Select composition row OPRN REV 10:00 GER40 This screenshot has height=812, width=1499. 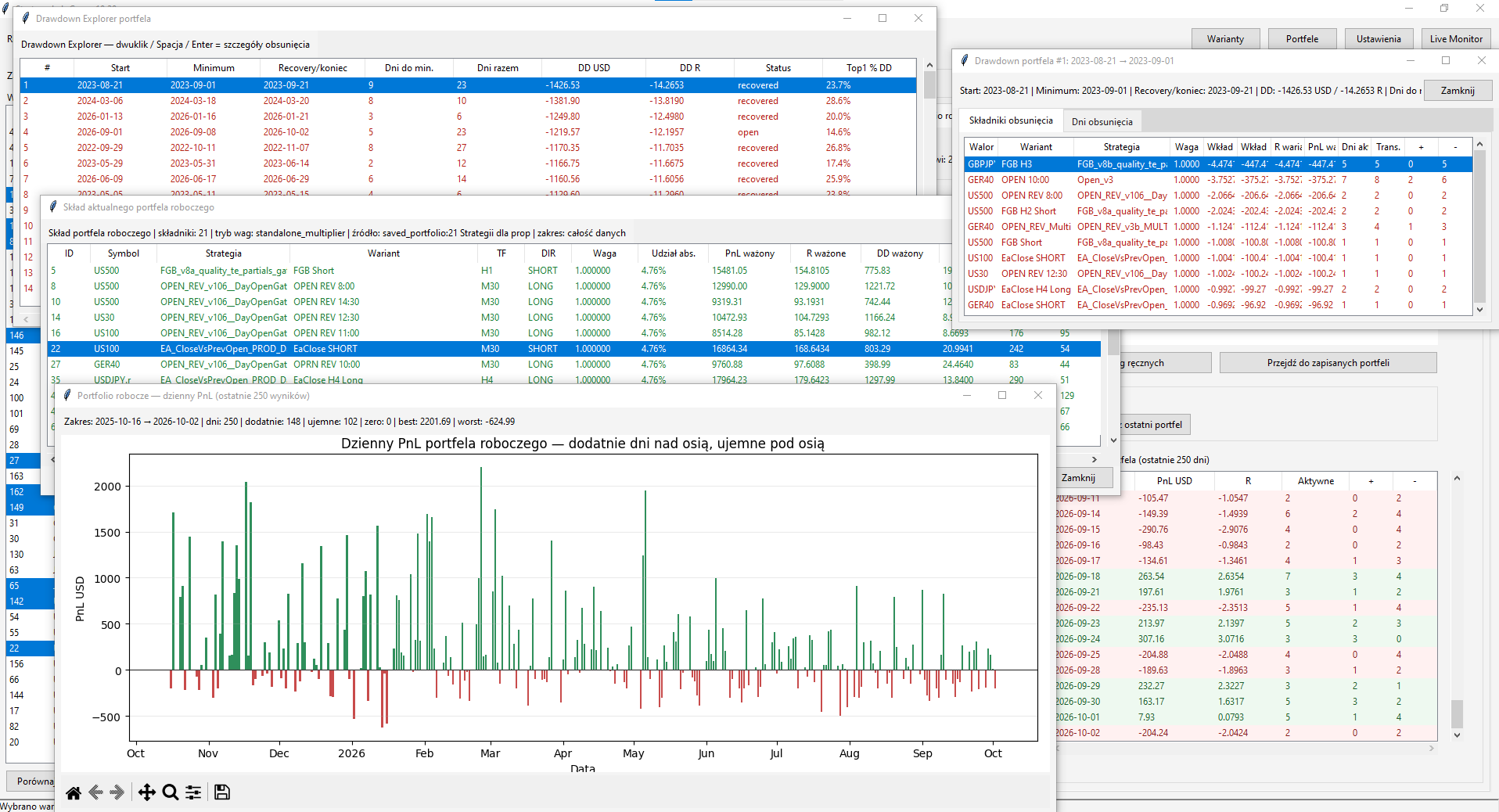tap(573, 365)
